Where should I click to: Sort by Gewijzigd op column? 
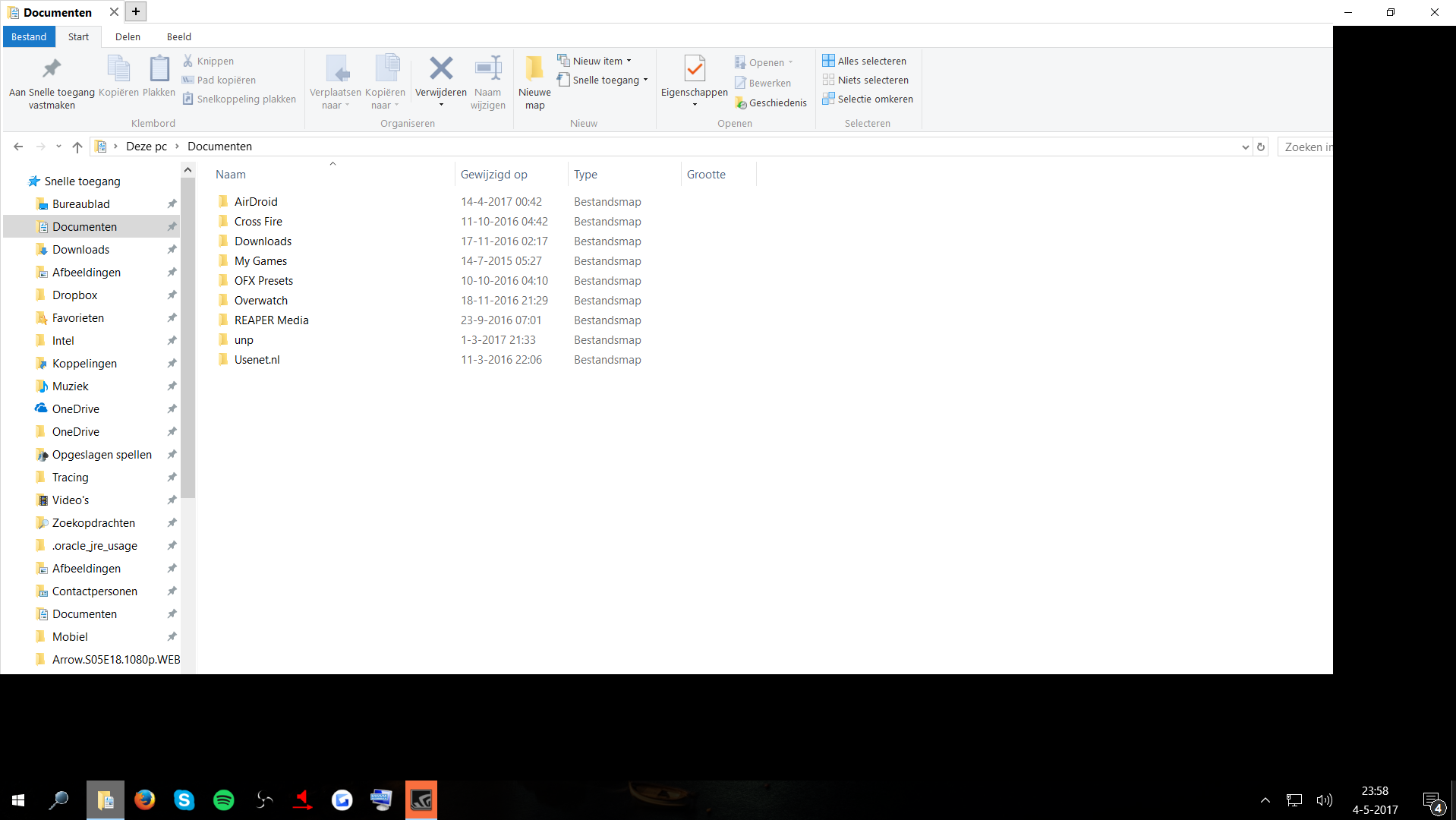click(512, 174)
